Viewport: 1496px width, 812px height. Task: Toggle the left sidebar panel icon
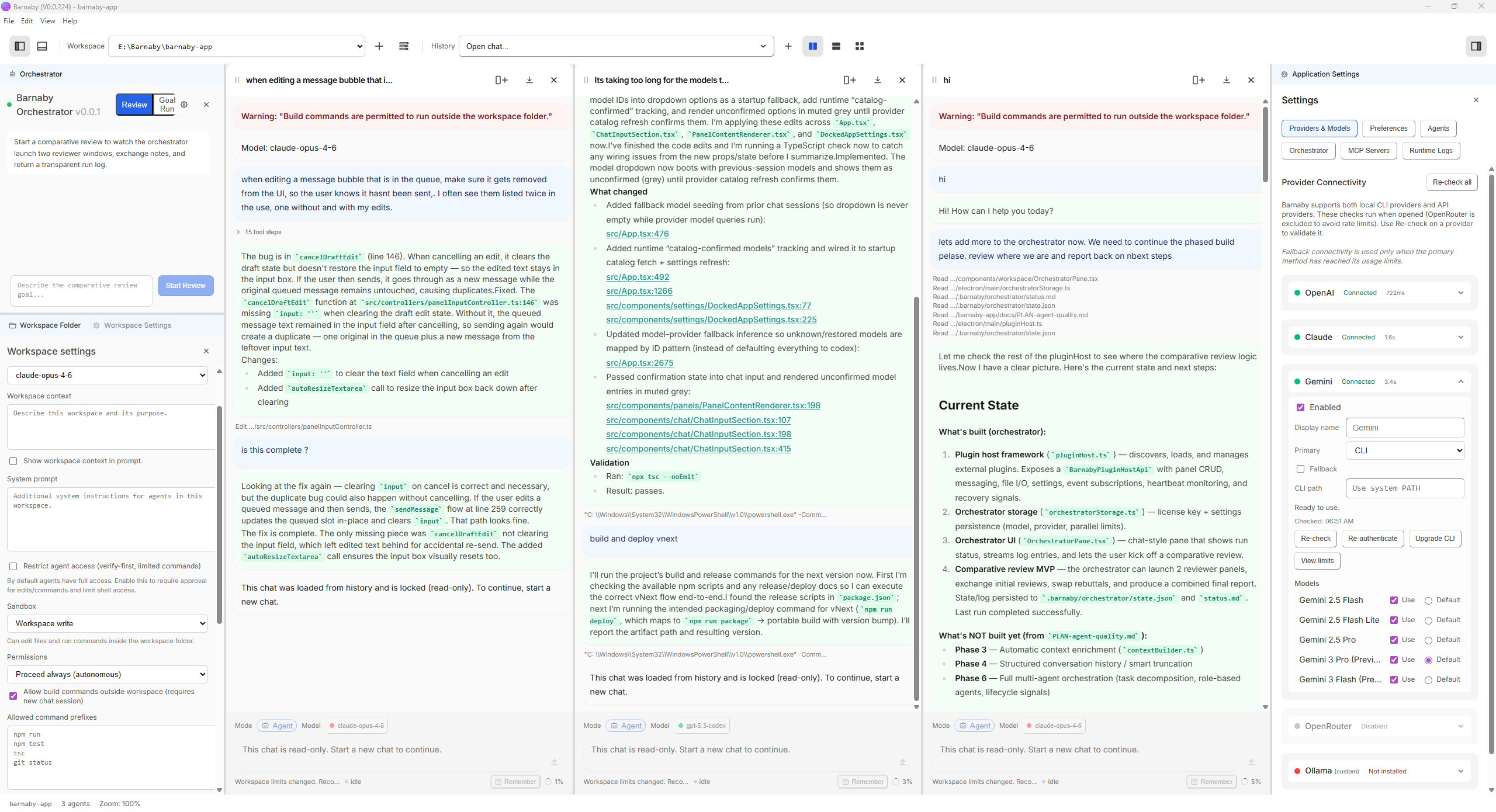[20, 46]
